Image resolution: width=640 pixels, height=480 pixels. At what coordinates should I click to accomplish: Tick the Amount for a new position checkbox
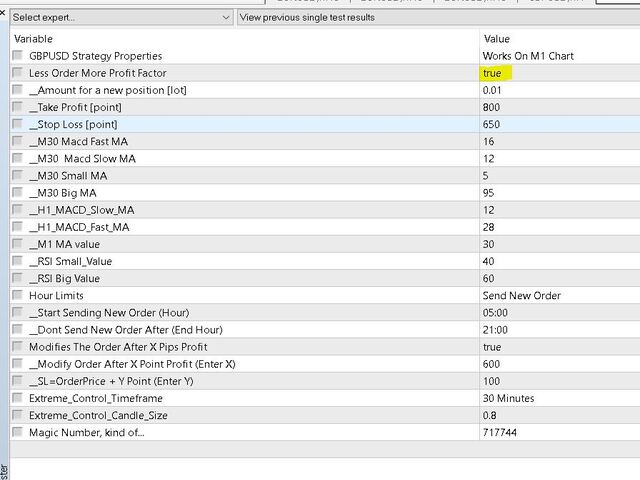(x=17, y=89)
